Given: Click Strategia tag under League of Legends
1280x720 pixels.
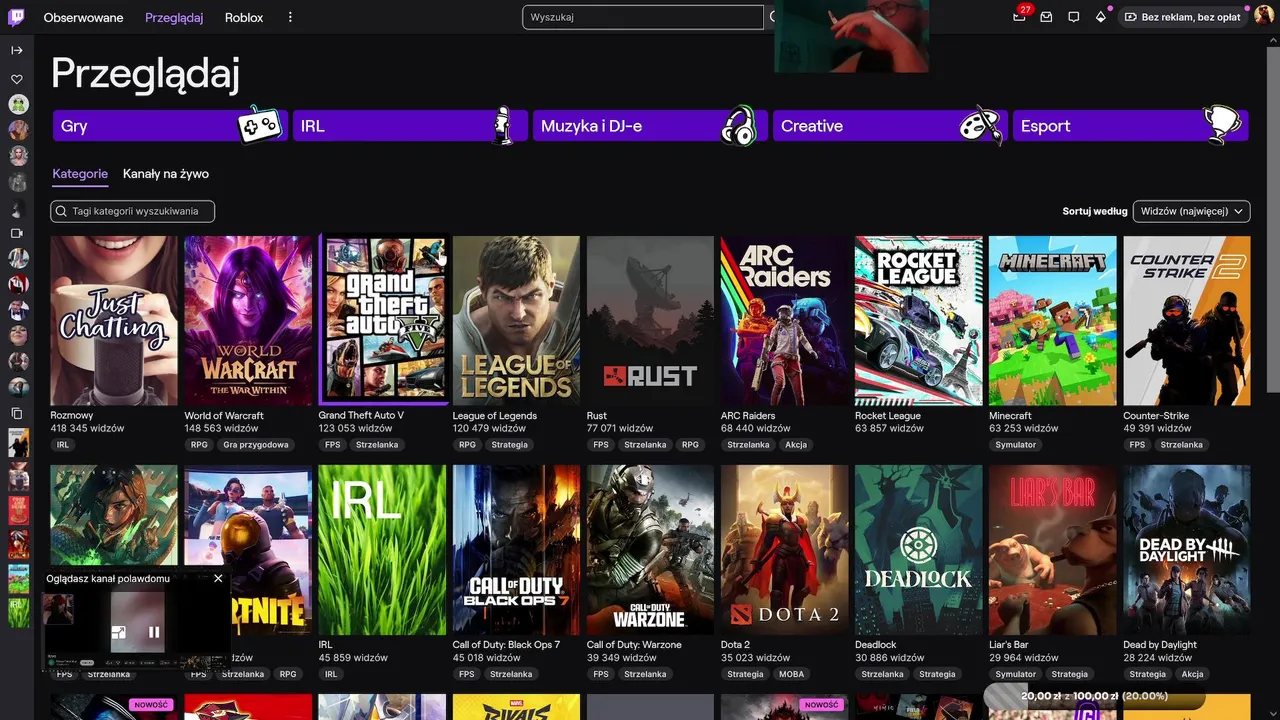Looking at the screenshot, I should point(509,445).
